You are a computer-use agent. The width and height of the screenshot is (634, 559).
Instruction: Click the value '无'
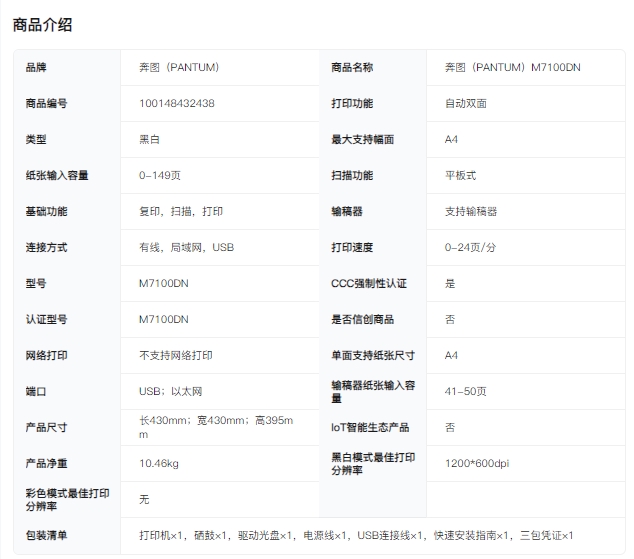pyautogui.click(x=144, y=499)
